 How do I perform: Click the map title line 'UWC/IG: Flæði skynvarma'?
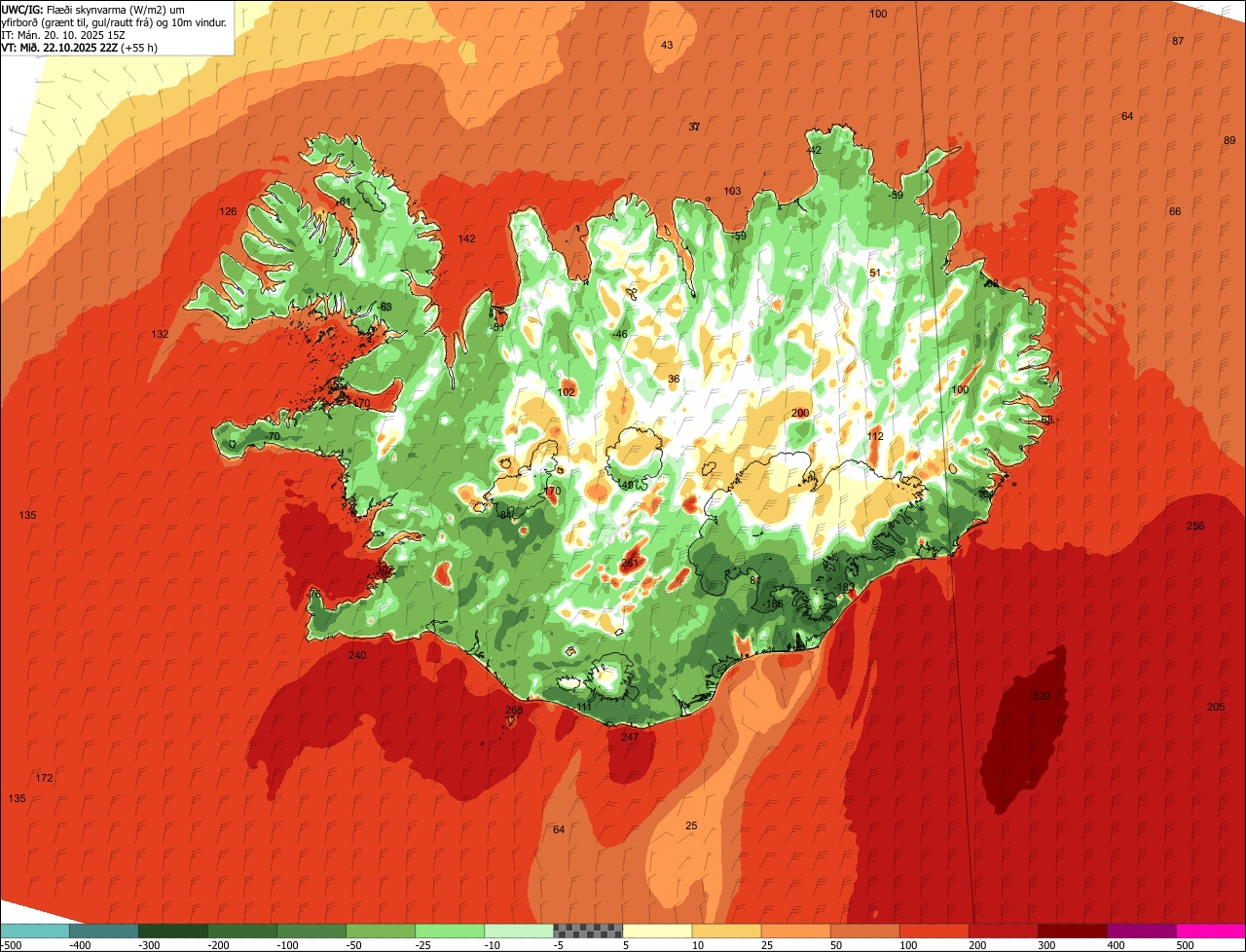[92, 9]
